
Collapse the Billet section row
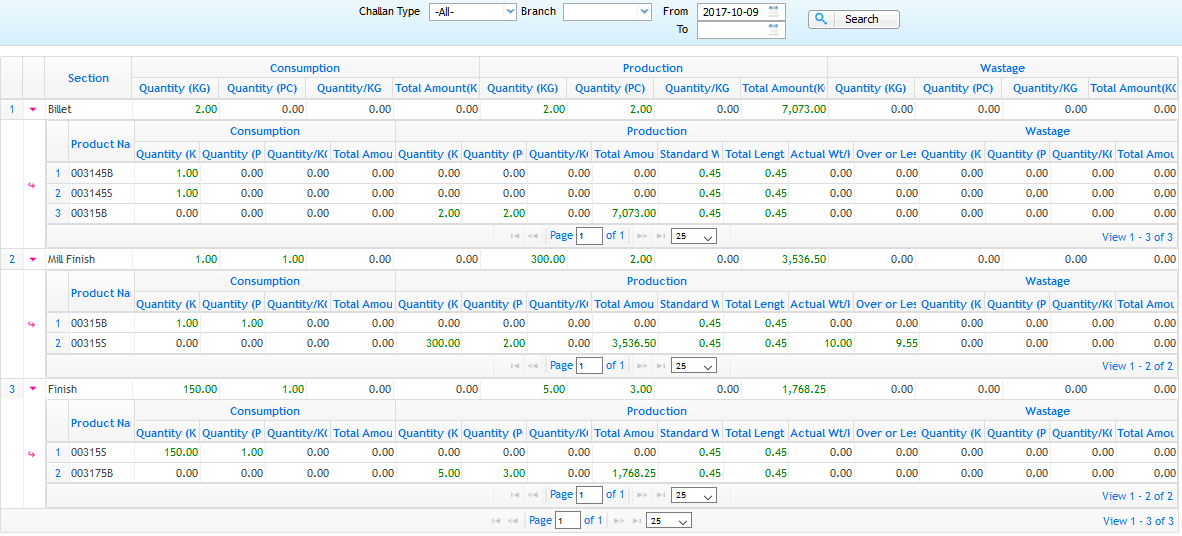coord(32,109)
